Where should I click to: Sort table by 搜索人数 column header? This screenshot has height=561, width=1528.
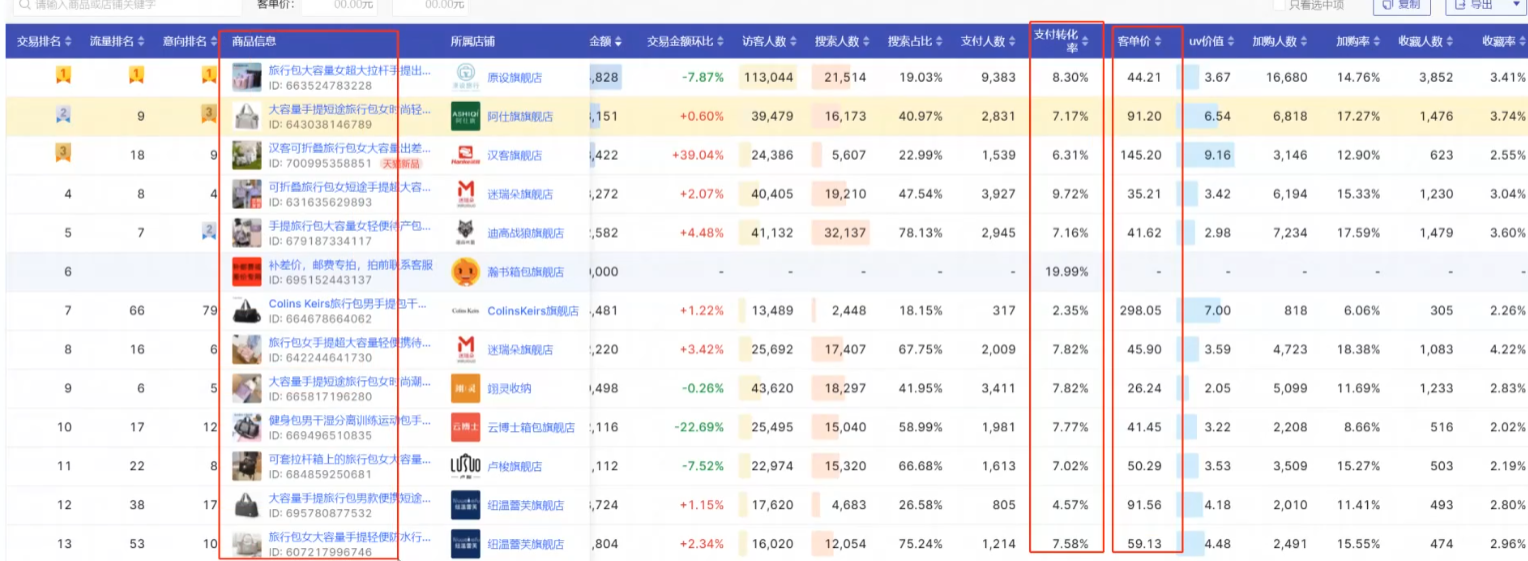(843, 42)
